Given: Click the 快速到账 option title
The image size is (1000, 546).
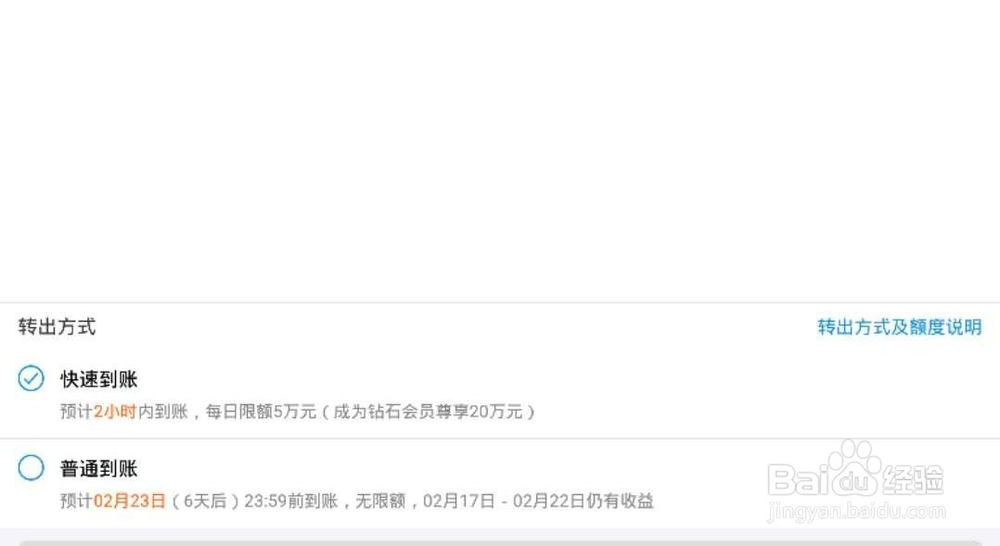Looking at the screenshot, I should [x=99, y=380].
